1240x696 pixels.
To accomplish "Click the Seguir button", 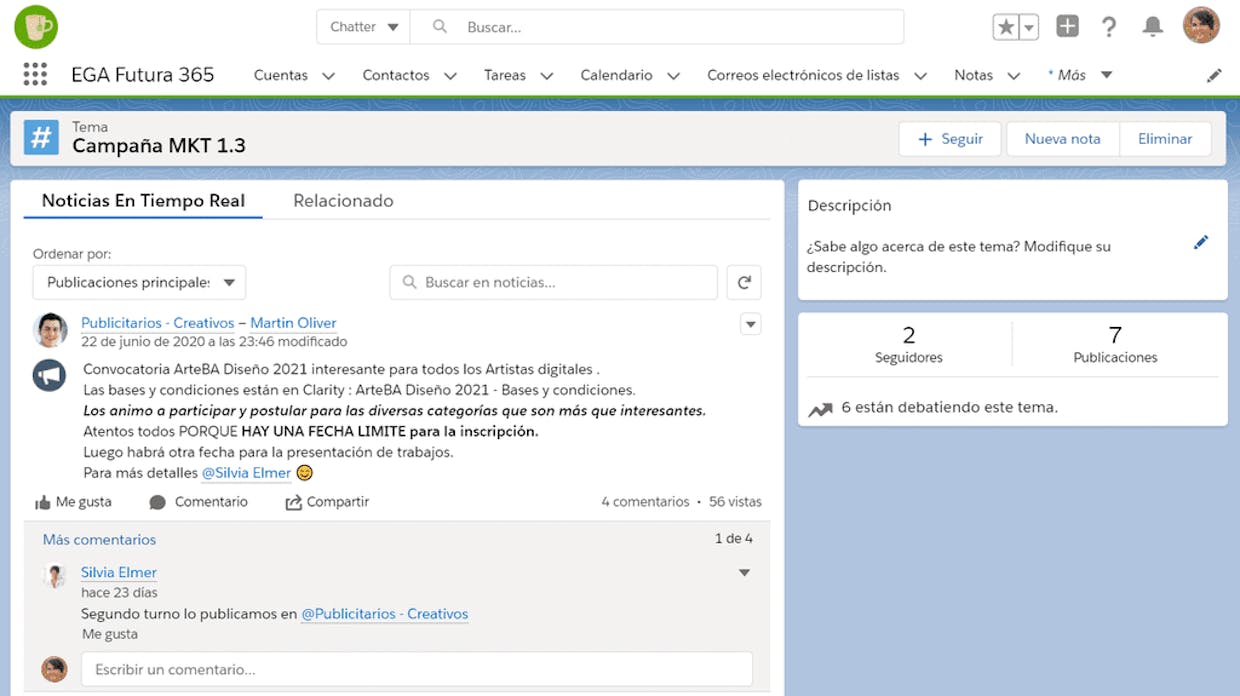I will 950,139.
